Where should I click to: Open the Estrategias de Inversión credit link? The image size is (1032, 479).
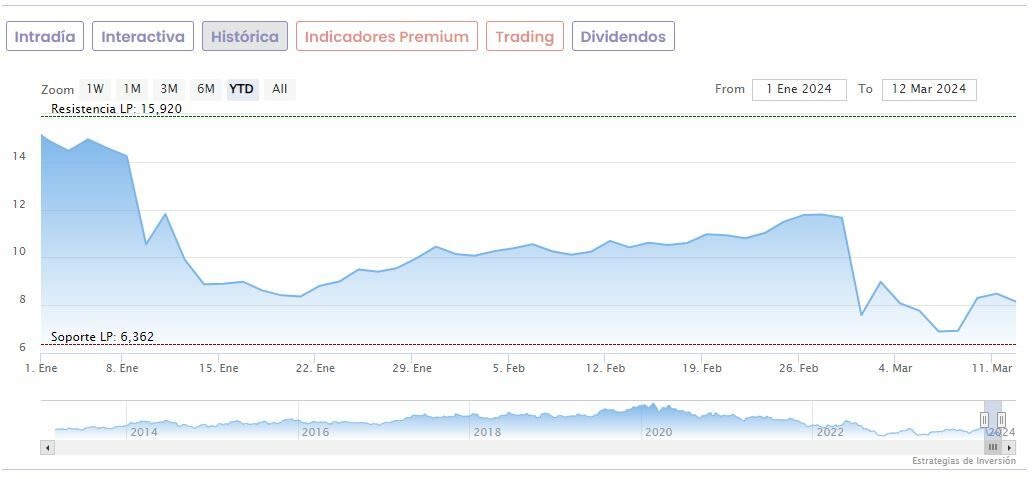(963, 461)
